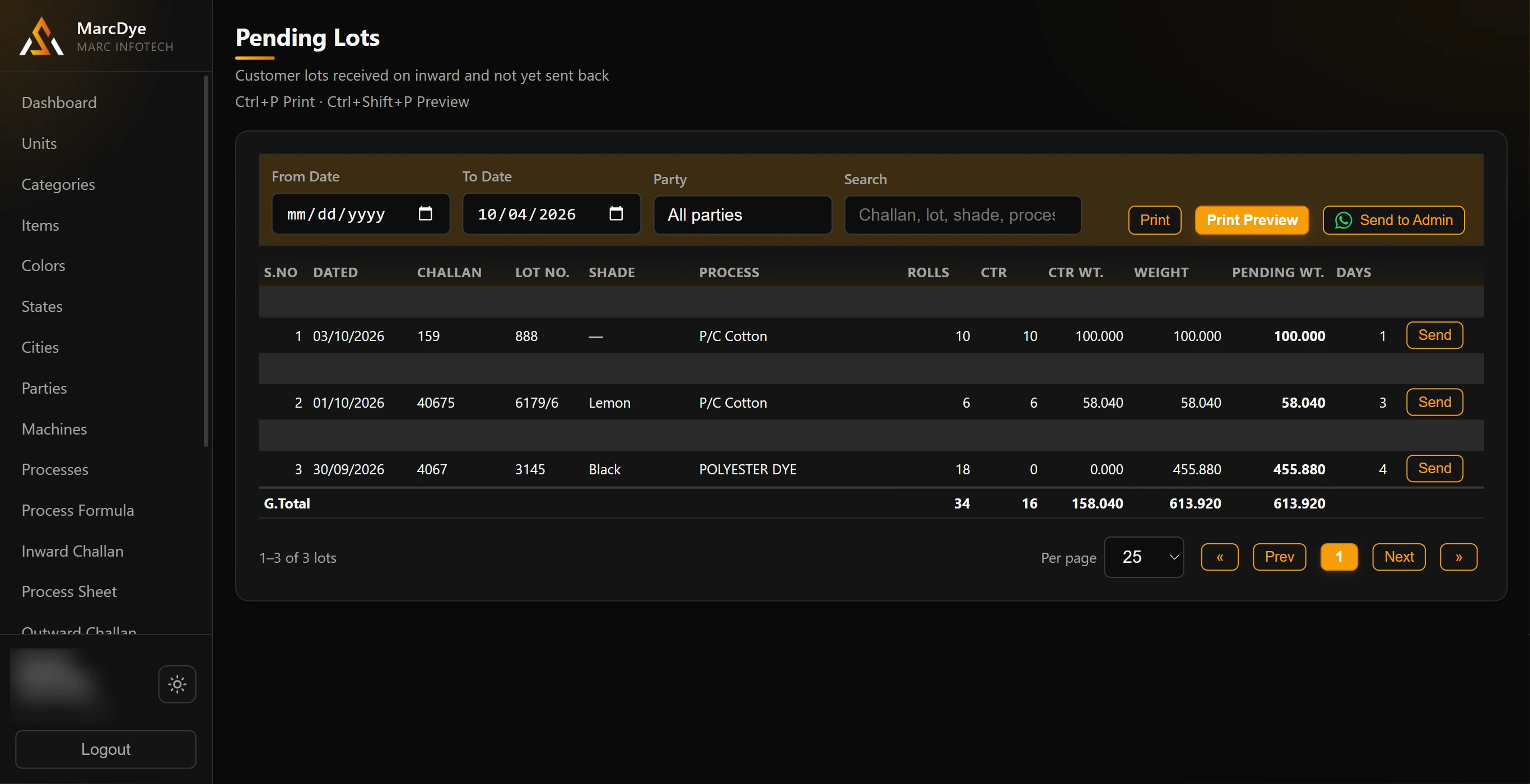Click the Prev pagination button
The image size is (1530, 784).
click(x=1279, y=557)
